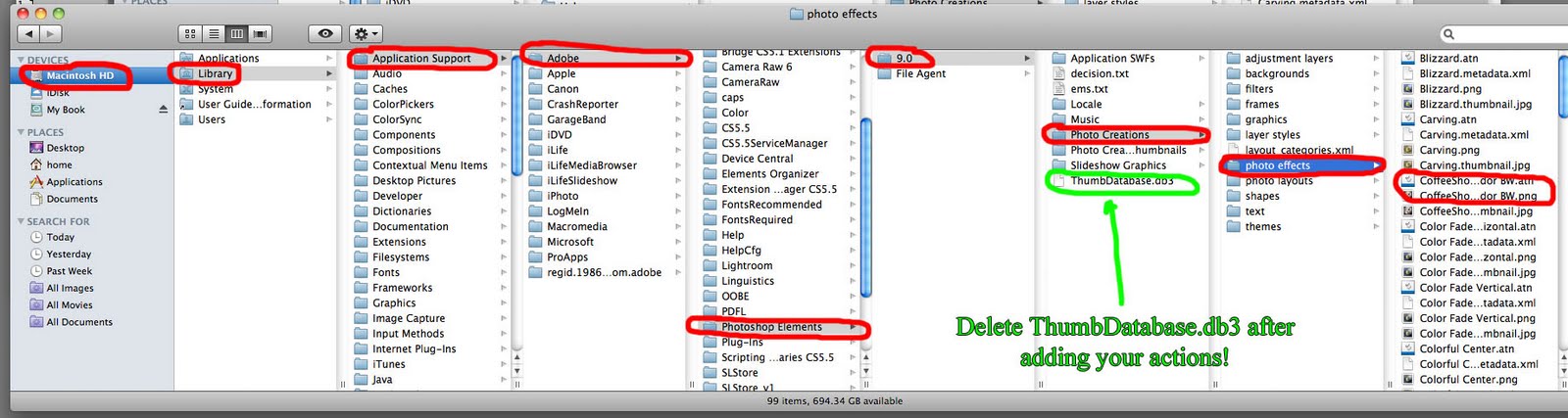Select the ThumbDatabase.db3 file

[x=1121, y=181]
